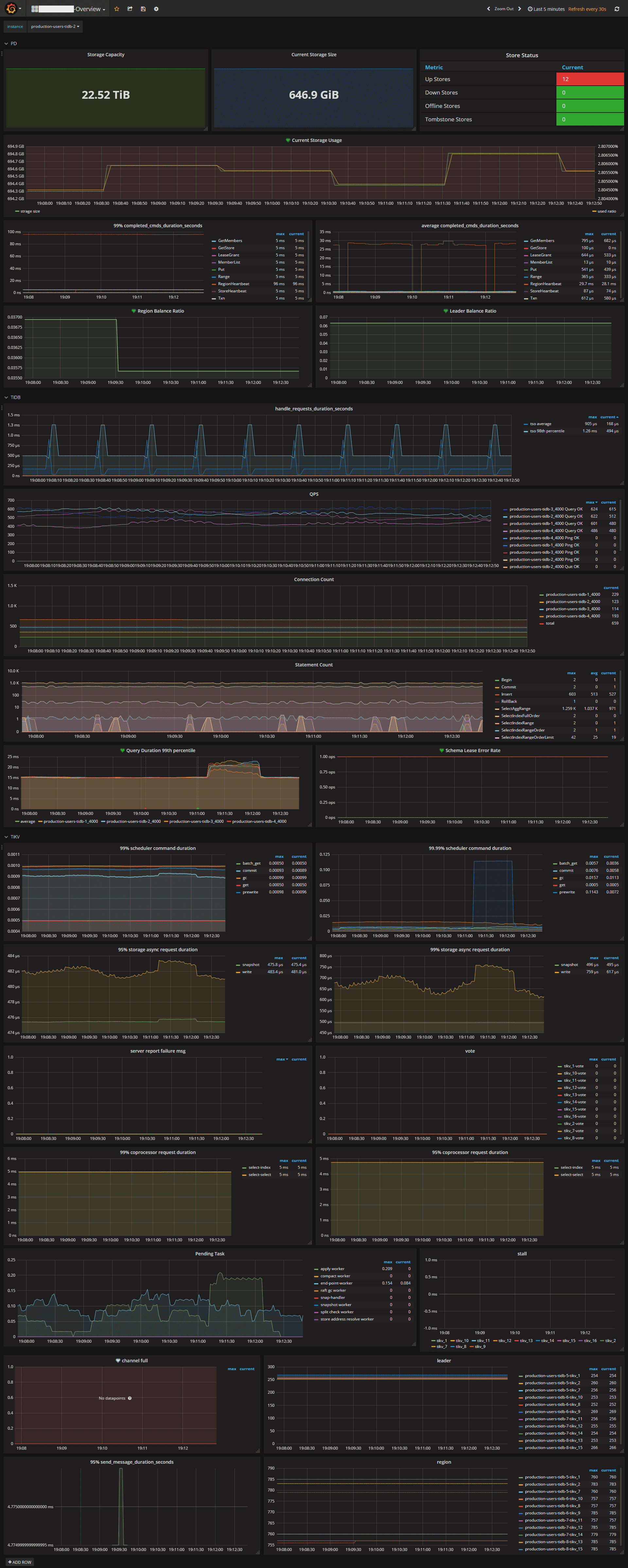Viewport: 628px width, 1568px height.
Task: Open 95% send_message_duration_seconds panel title menu
Action: pos(131,1462)
